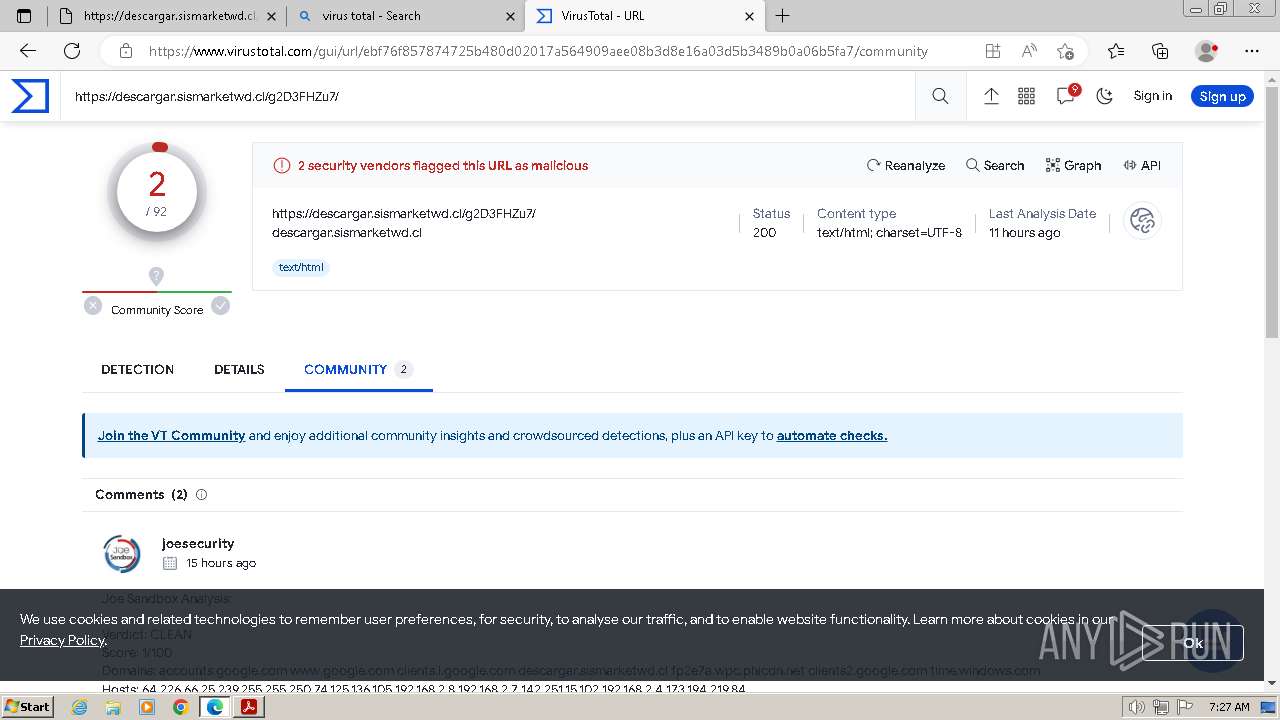Open the Collections icon
1280x720 pixels.
[x=1160, y=51]
